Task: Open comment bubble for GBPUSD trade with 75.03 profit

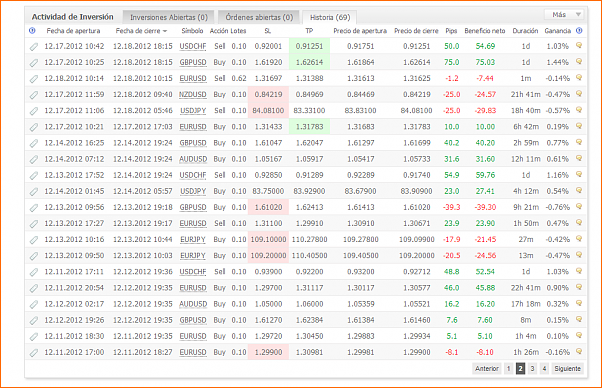Action: [579, 62]
